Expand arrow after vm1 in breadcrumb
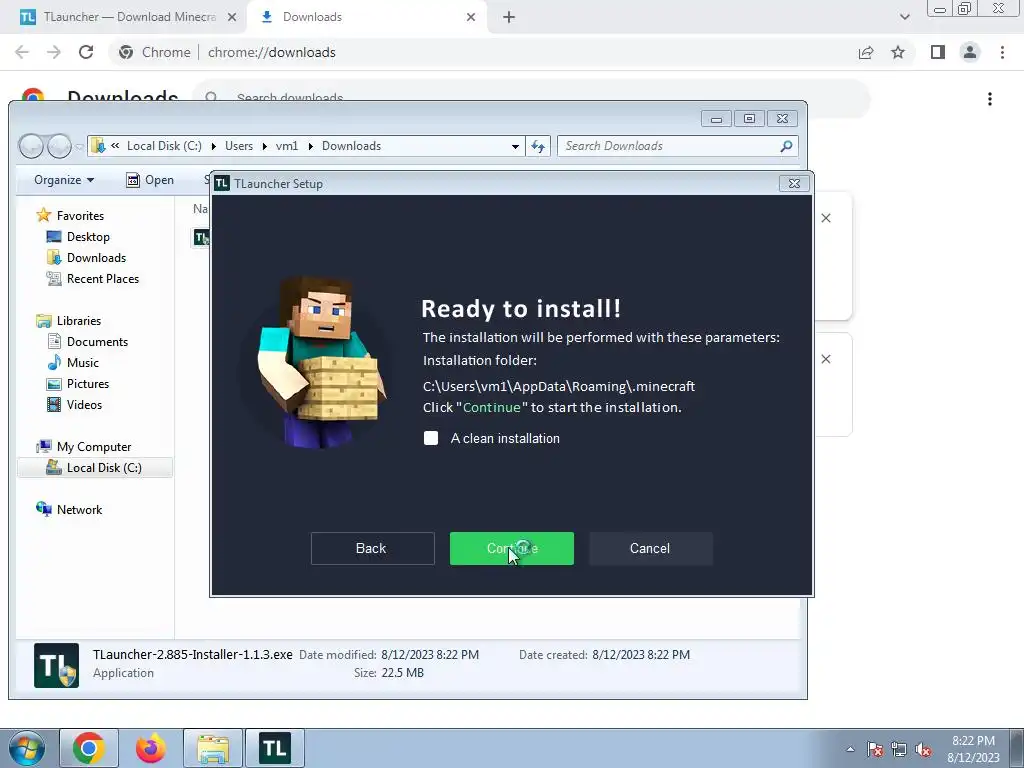Viewport: 1024px width, 768px height. pos(310,146)
